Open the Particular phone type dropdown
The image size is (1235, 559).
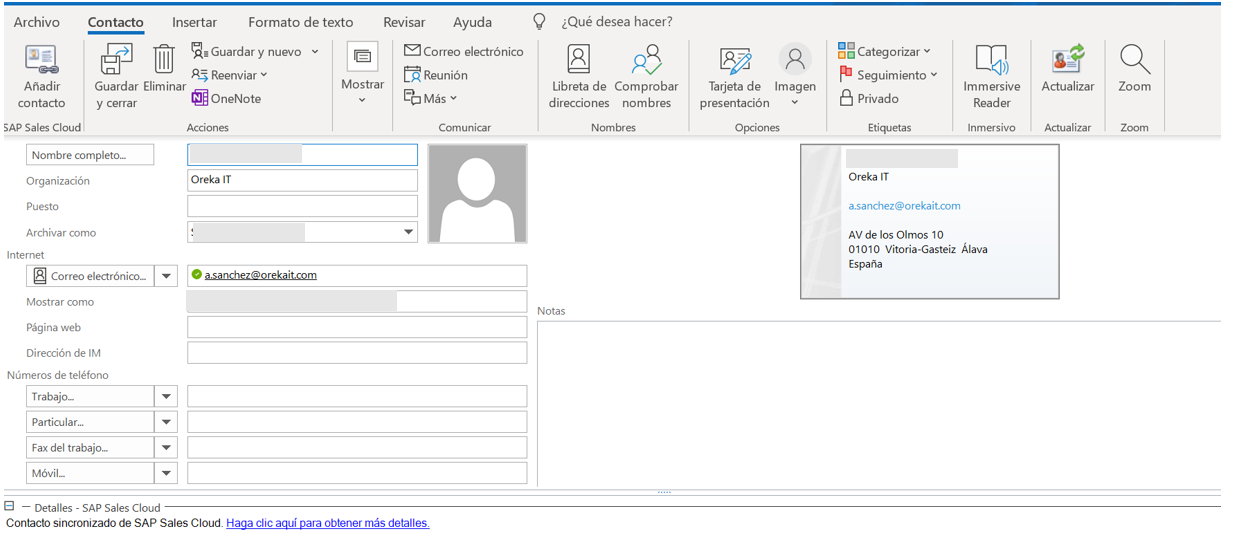[x=166, y=422]
